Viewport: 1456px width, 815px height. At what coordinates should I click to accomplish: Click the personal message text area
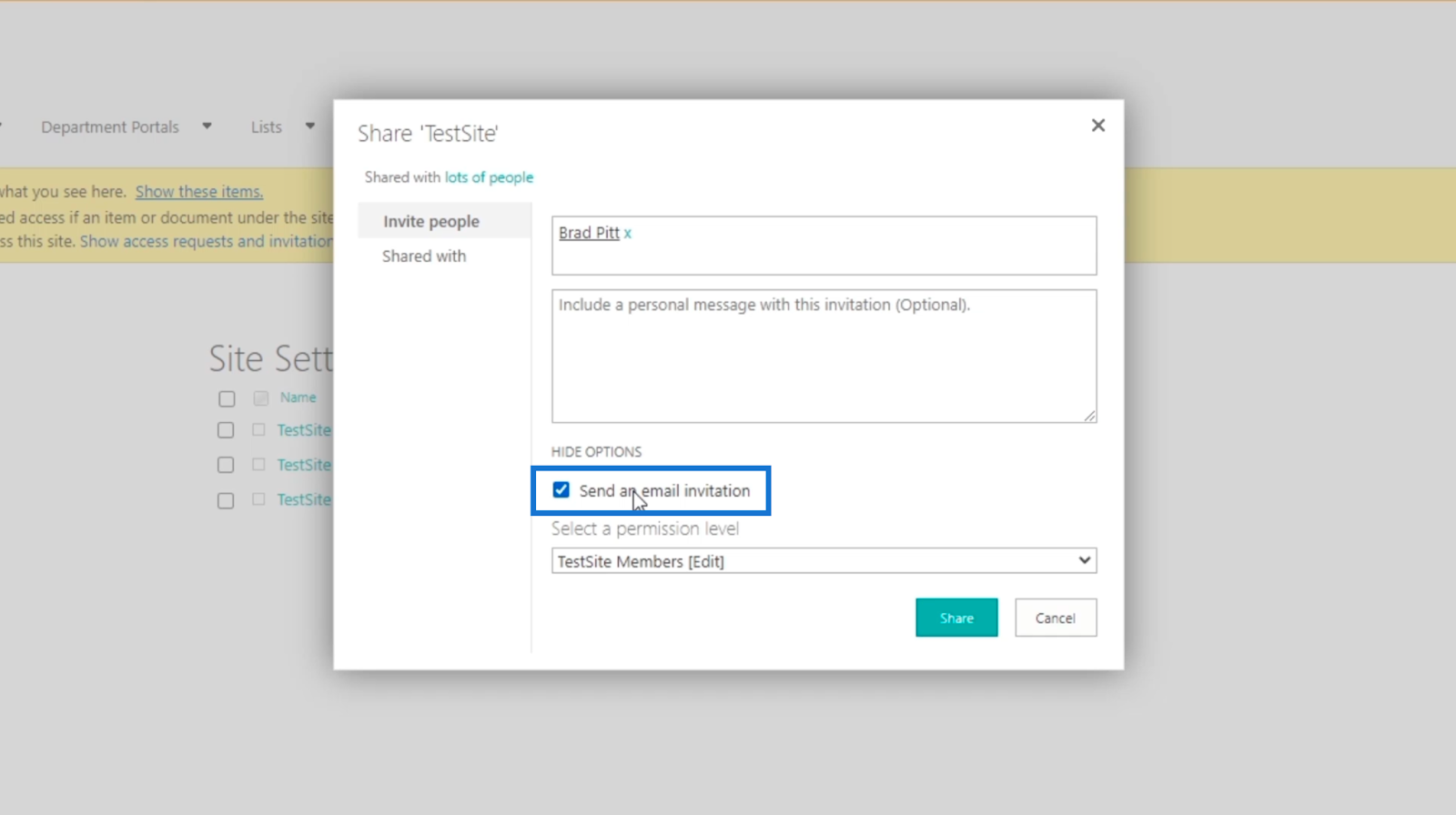[824, 356]
